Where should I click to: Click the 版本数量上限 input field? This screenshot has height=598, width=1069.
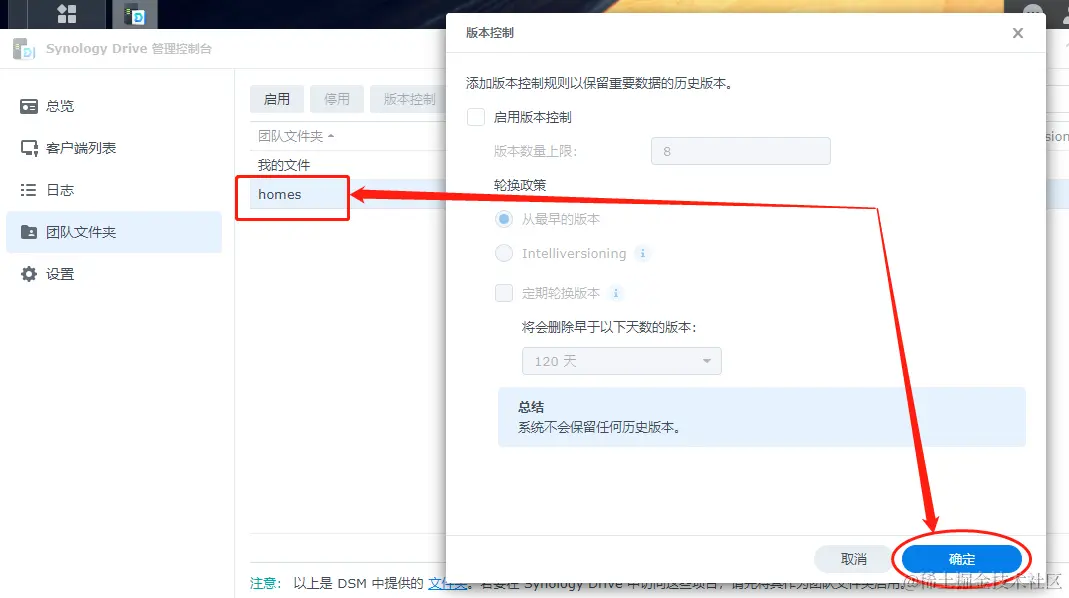pos(740,151)
